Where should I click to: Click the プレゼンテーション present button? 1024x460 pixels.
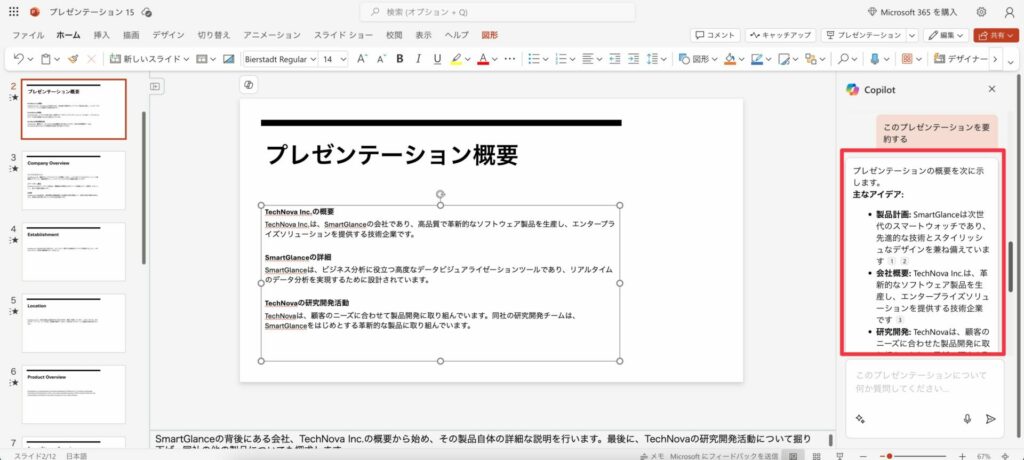[x=863, y=35]
